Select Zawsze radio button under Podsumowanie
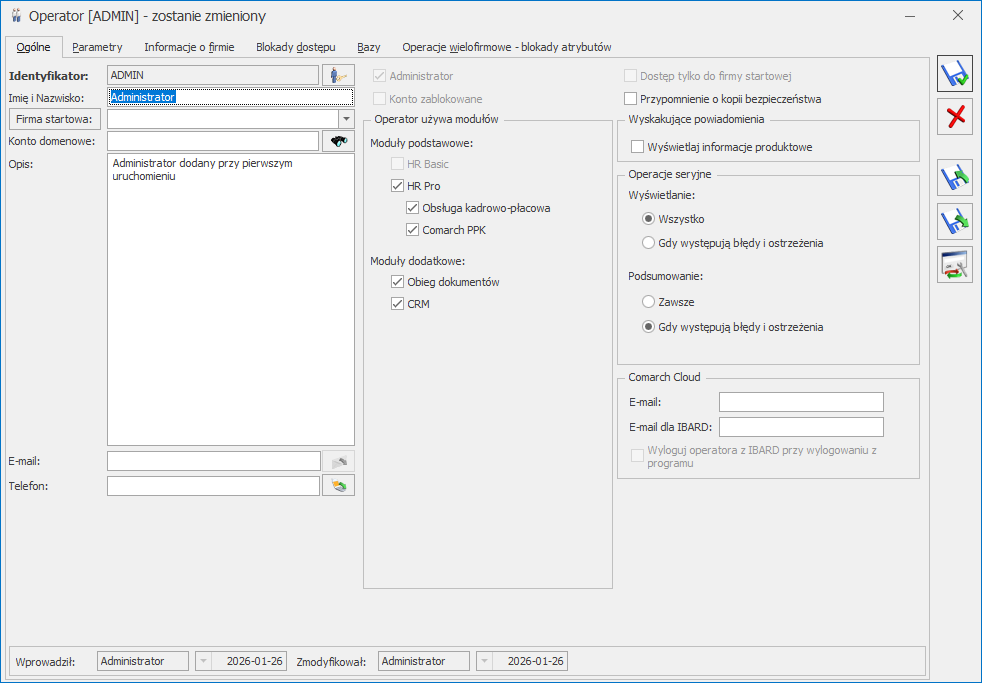Image resolution: width=982 pixels, height=683 pixels. point(649,301)
